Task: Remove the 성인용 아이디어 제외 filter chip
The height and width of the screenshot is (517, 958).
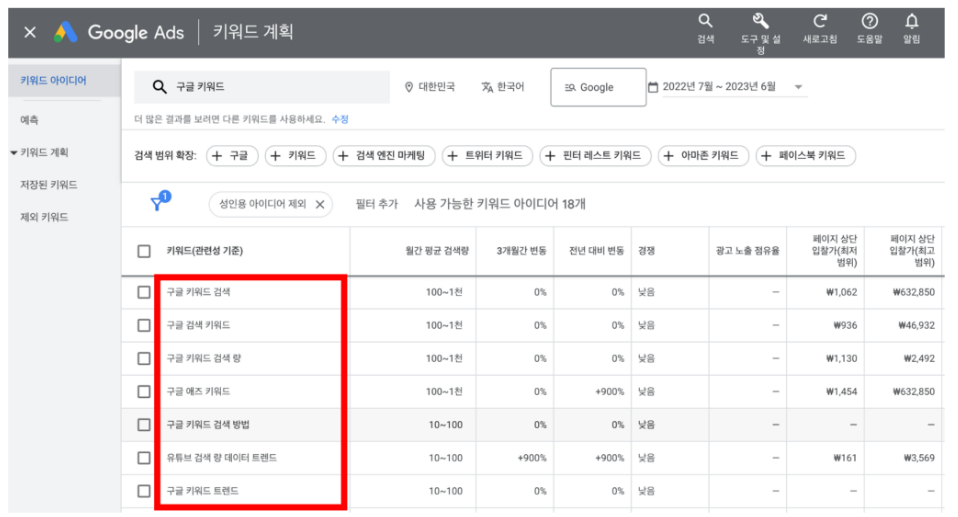Action: 320,205
